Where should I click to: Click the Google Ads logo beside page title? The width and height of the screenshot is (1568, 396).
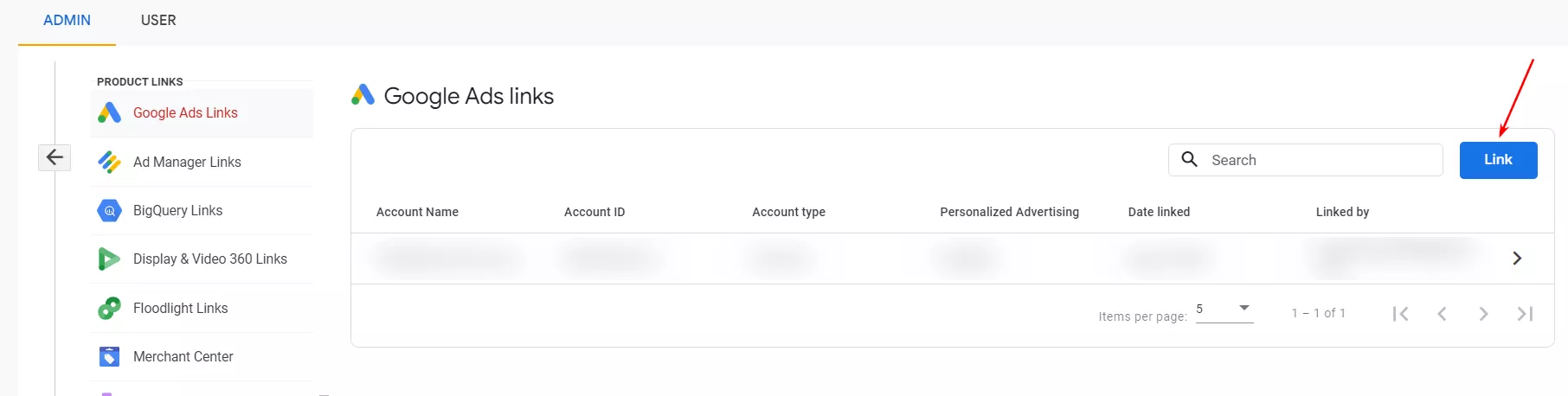point(363,95)
